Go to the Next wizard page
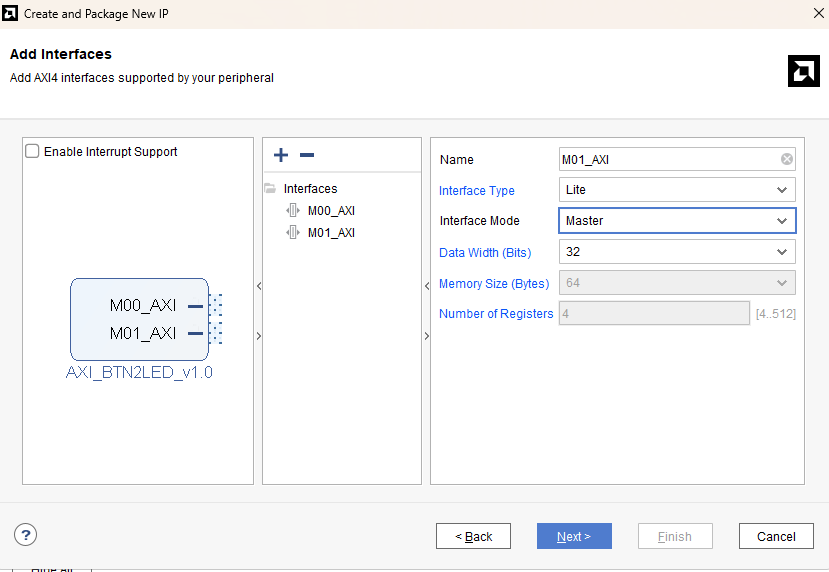Viewport: 829px width, 572px height. (574, 536)
